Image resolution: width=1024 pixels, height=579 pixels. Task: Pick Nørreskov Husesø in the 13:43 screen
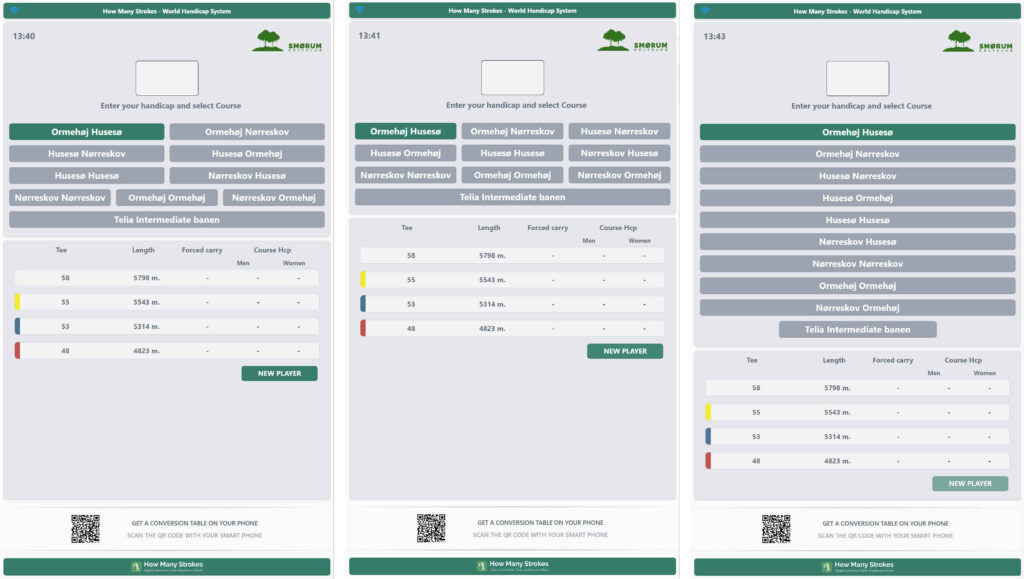tap(857, 242)
